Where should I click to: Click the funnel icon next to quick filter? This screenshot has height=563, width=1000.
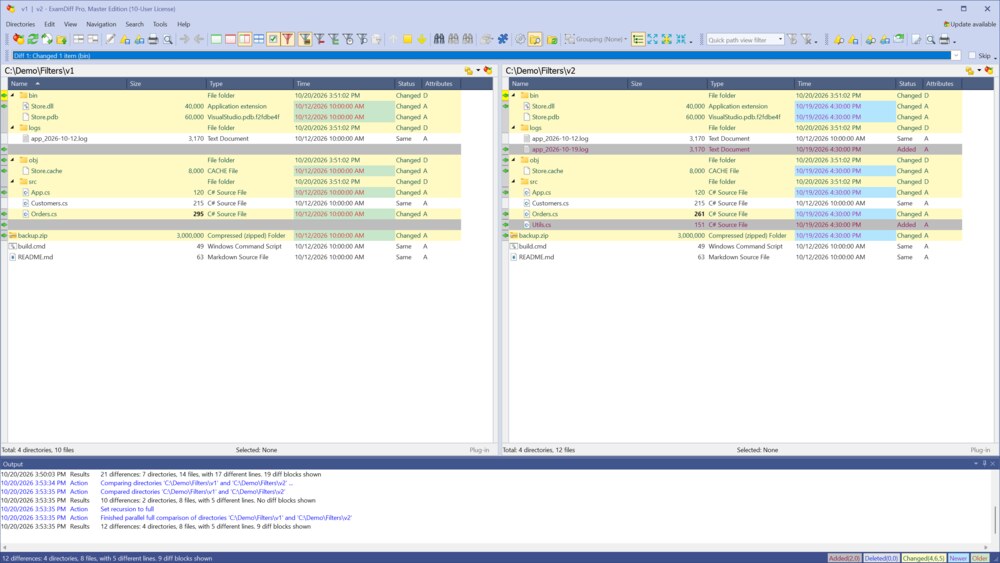(x=792, y=40)
